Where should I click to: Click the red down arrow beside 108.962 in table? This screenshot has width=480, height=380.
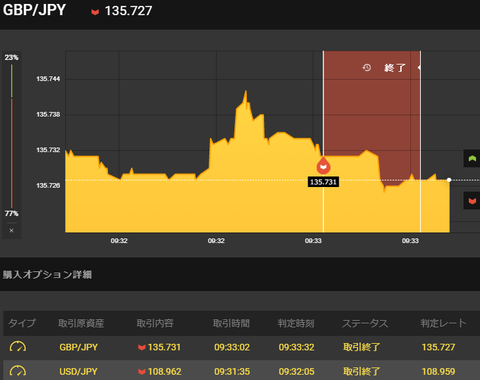[x=142, y=372]
